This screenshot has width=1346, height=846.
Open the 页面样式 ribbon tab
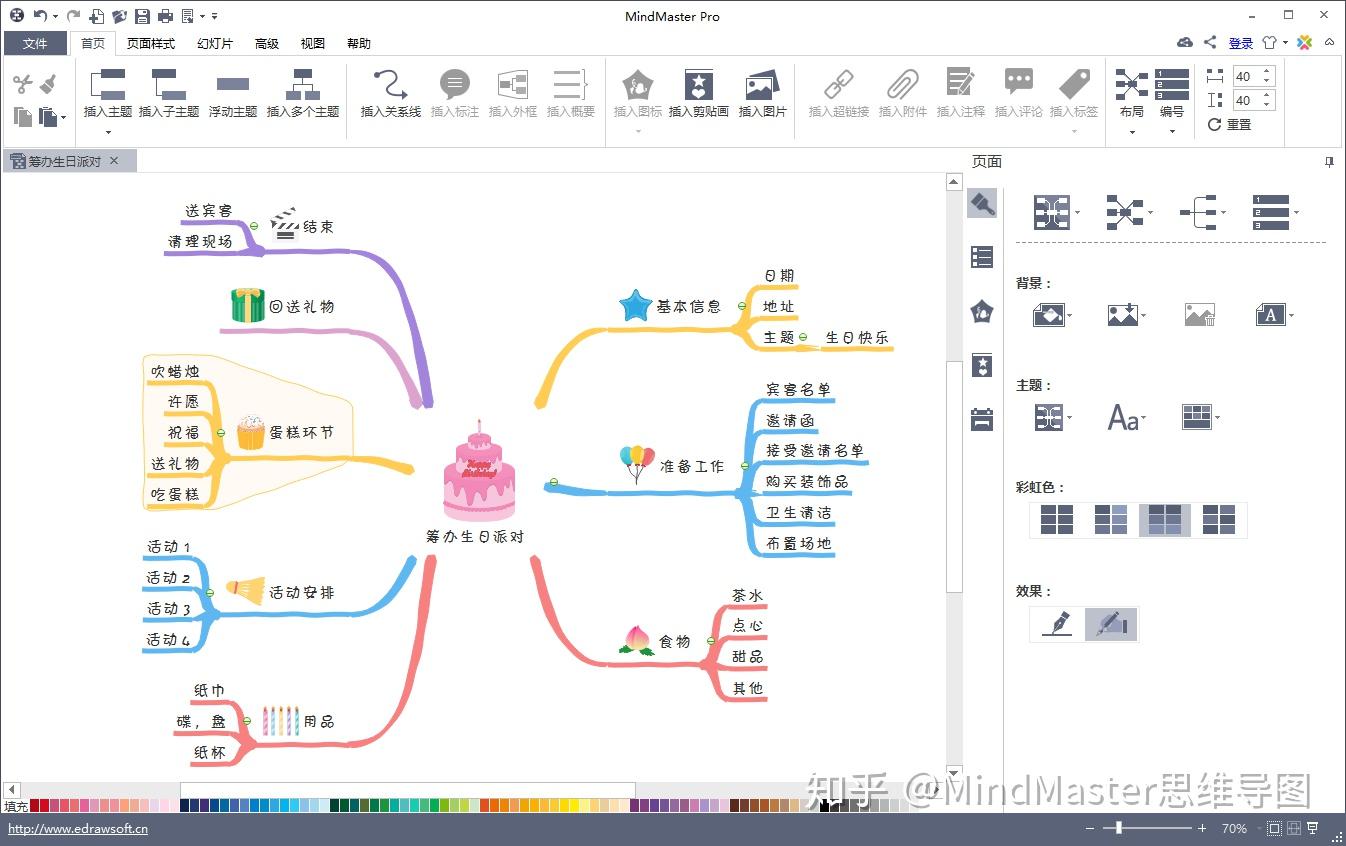tap(151, 43)
